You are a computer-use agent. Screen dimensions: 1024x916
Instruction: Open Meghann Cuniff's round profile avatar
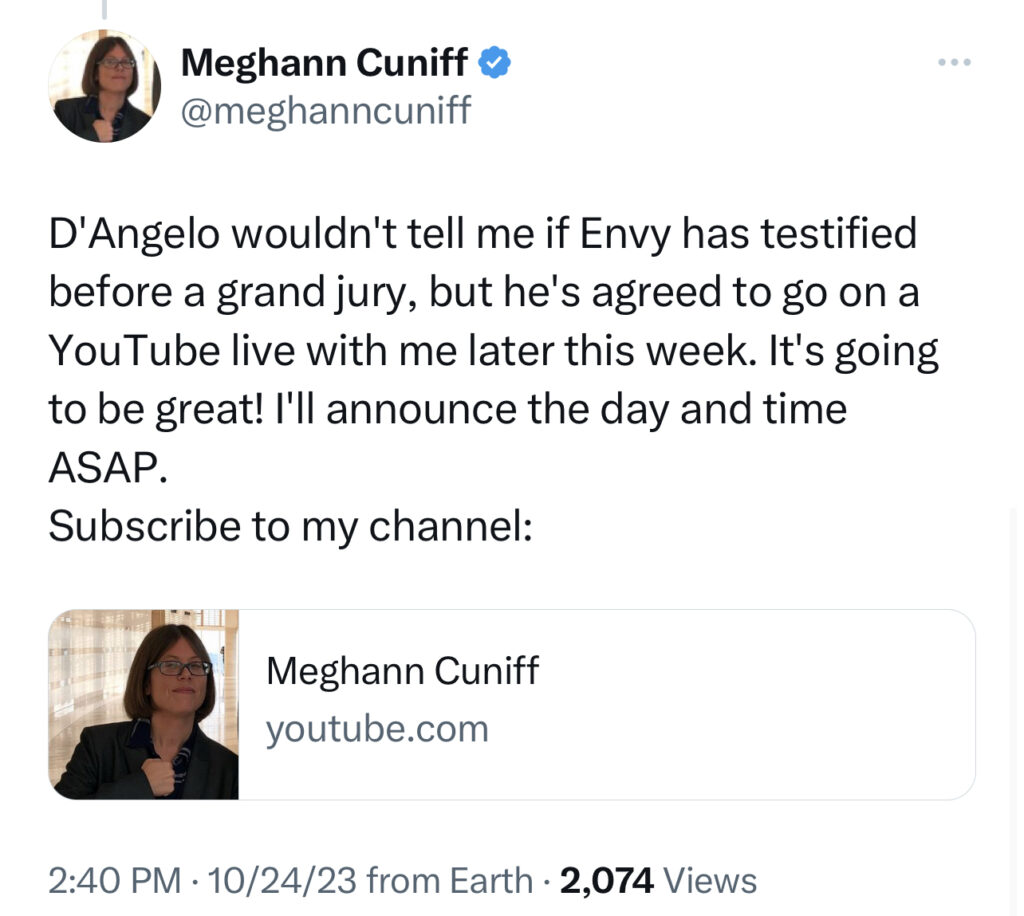tap(104, 86)
